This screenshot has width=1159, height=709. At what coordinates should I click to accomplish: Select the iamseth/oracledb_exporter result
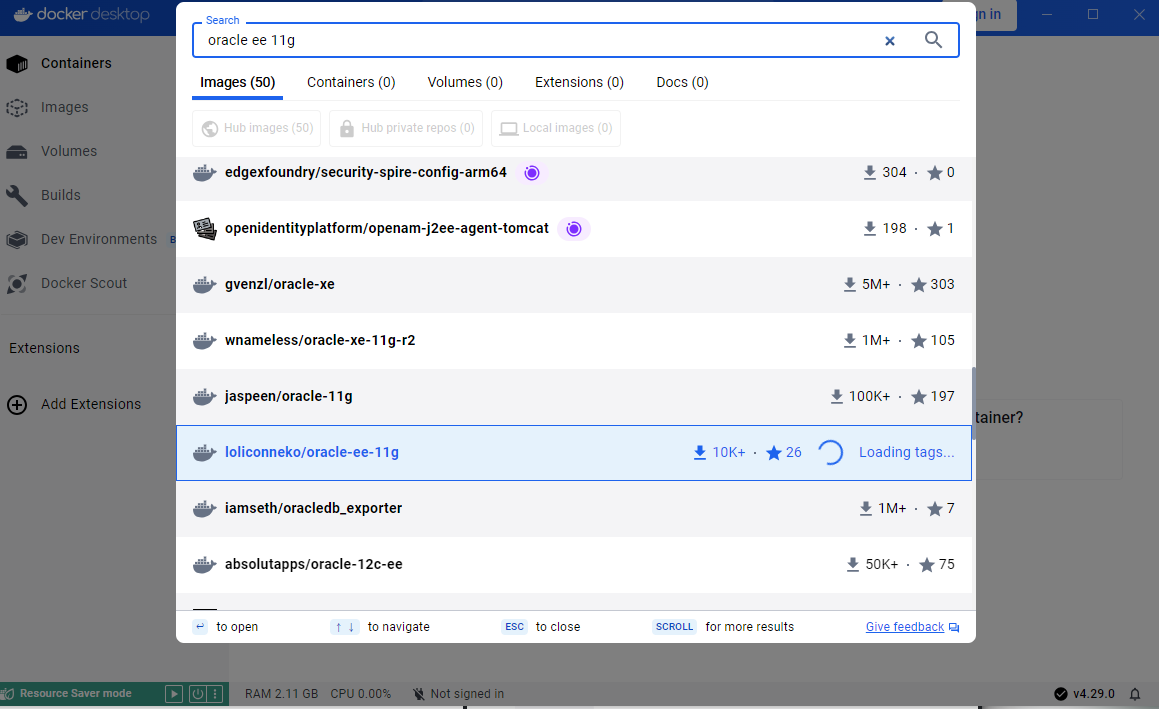tap(574, 509)
